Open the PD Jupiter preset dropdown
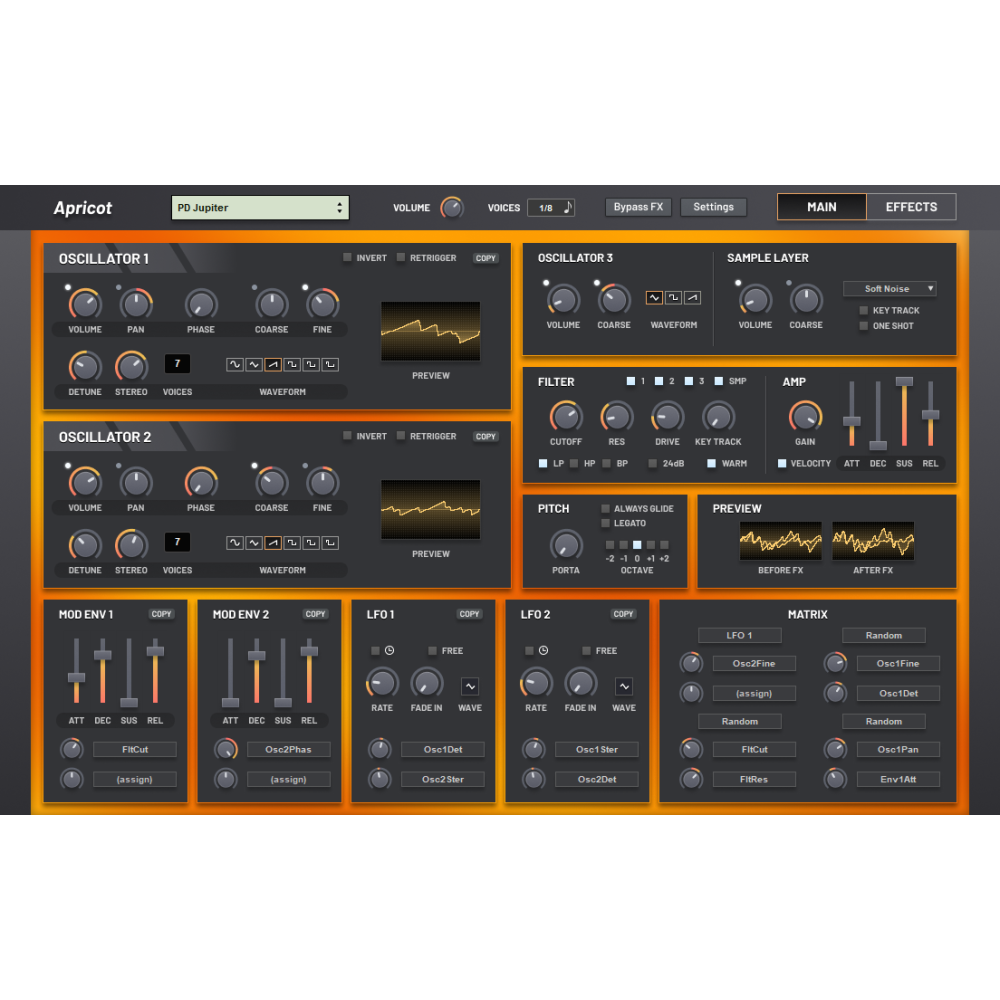The width and height of the screenshot is (1000, 1000). click(x=260, y=208)
